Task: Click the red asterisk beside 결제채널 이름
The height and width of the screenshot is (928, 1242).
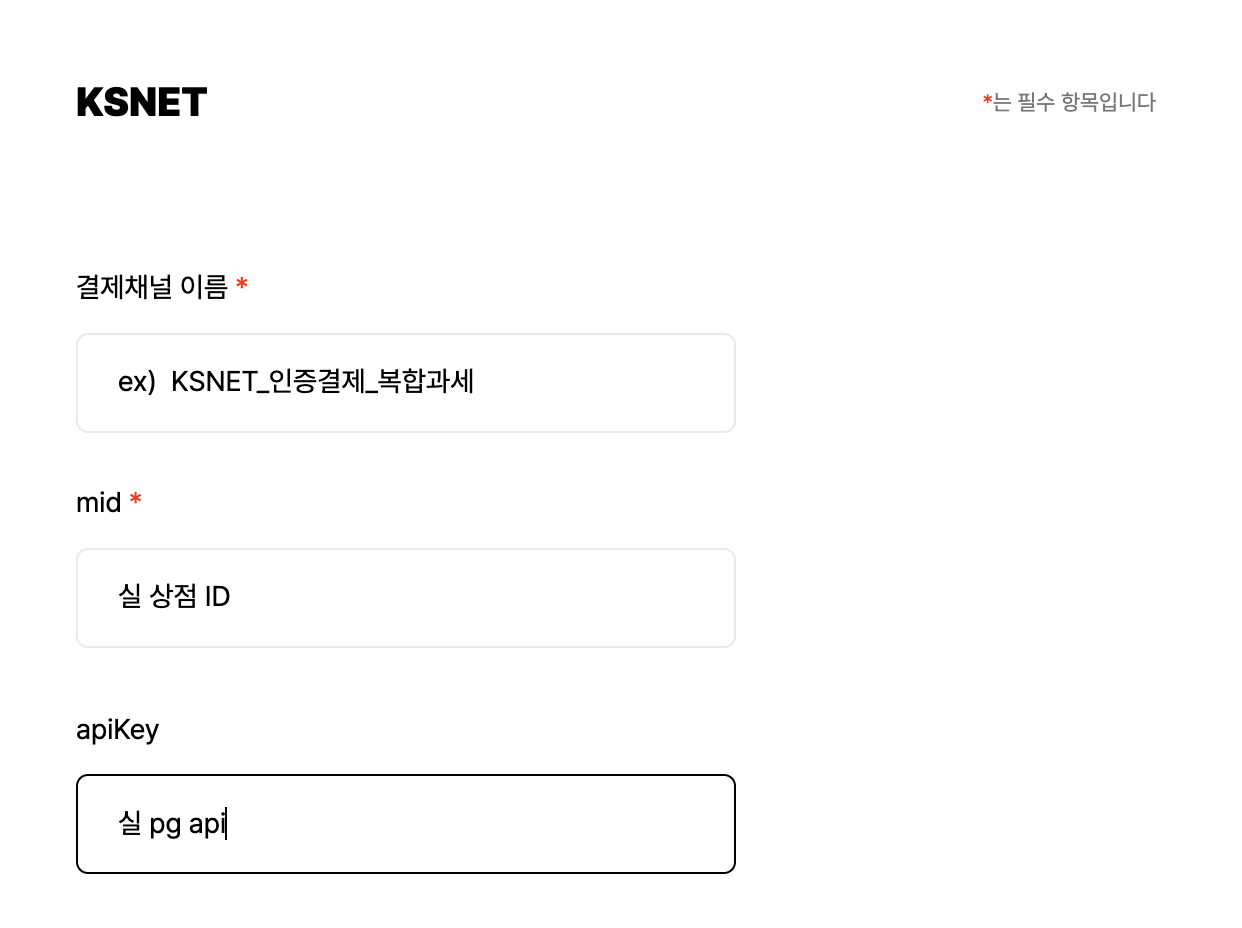Action: click(x=242, y=286)
